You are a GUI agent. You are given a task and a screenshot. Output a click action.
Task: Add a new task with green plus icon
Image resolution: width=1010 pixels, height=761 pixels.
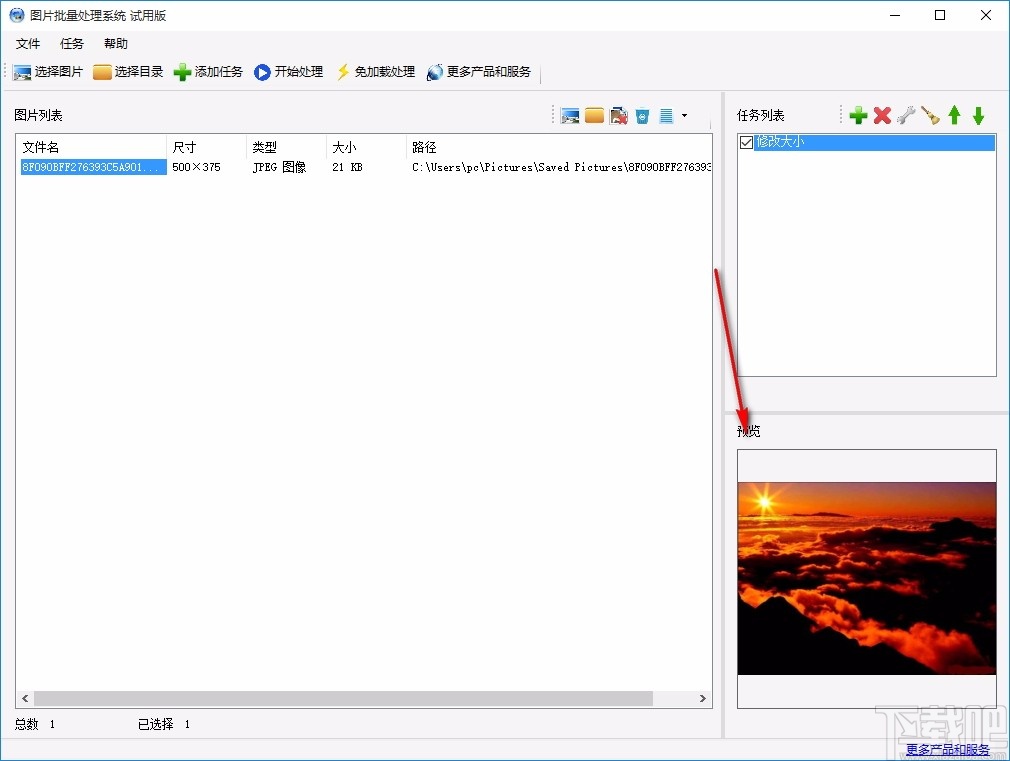pyautogui.click(x=858, y=115)
